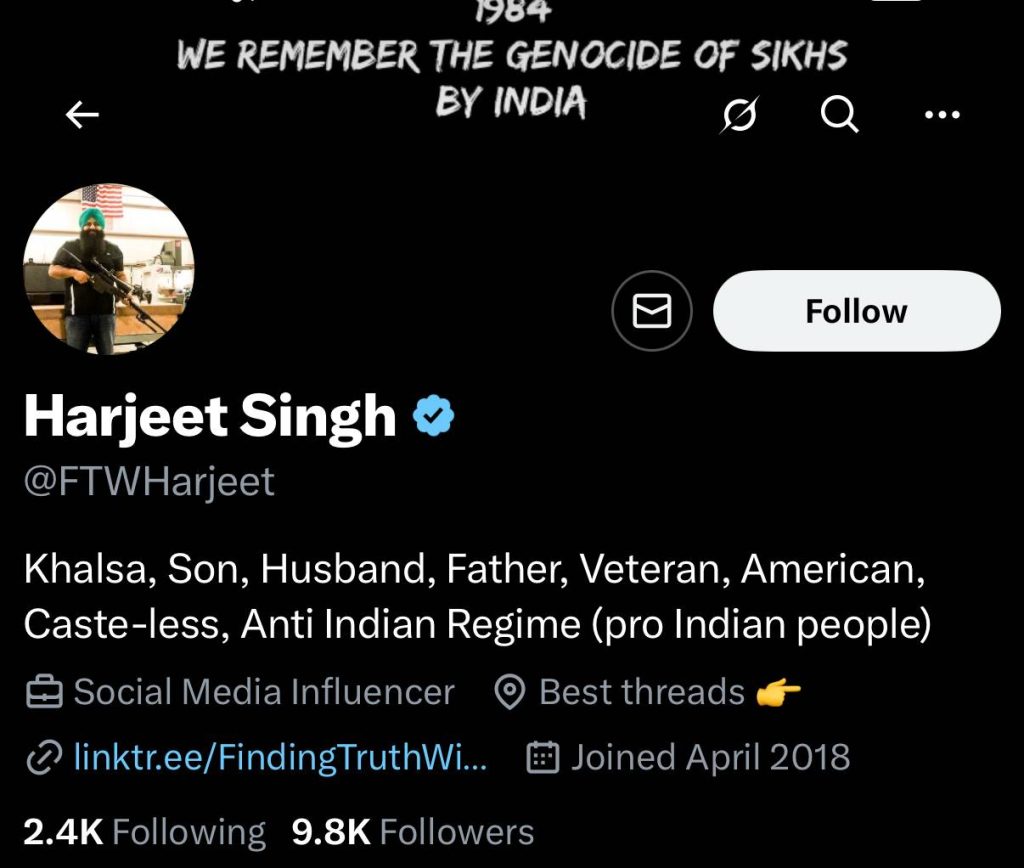Tap the @FTWHarjeet handle
The width and height of the screenshot is (1024, 868).
tap(149, 482)
